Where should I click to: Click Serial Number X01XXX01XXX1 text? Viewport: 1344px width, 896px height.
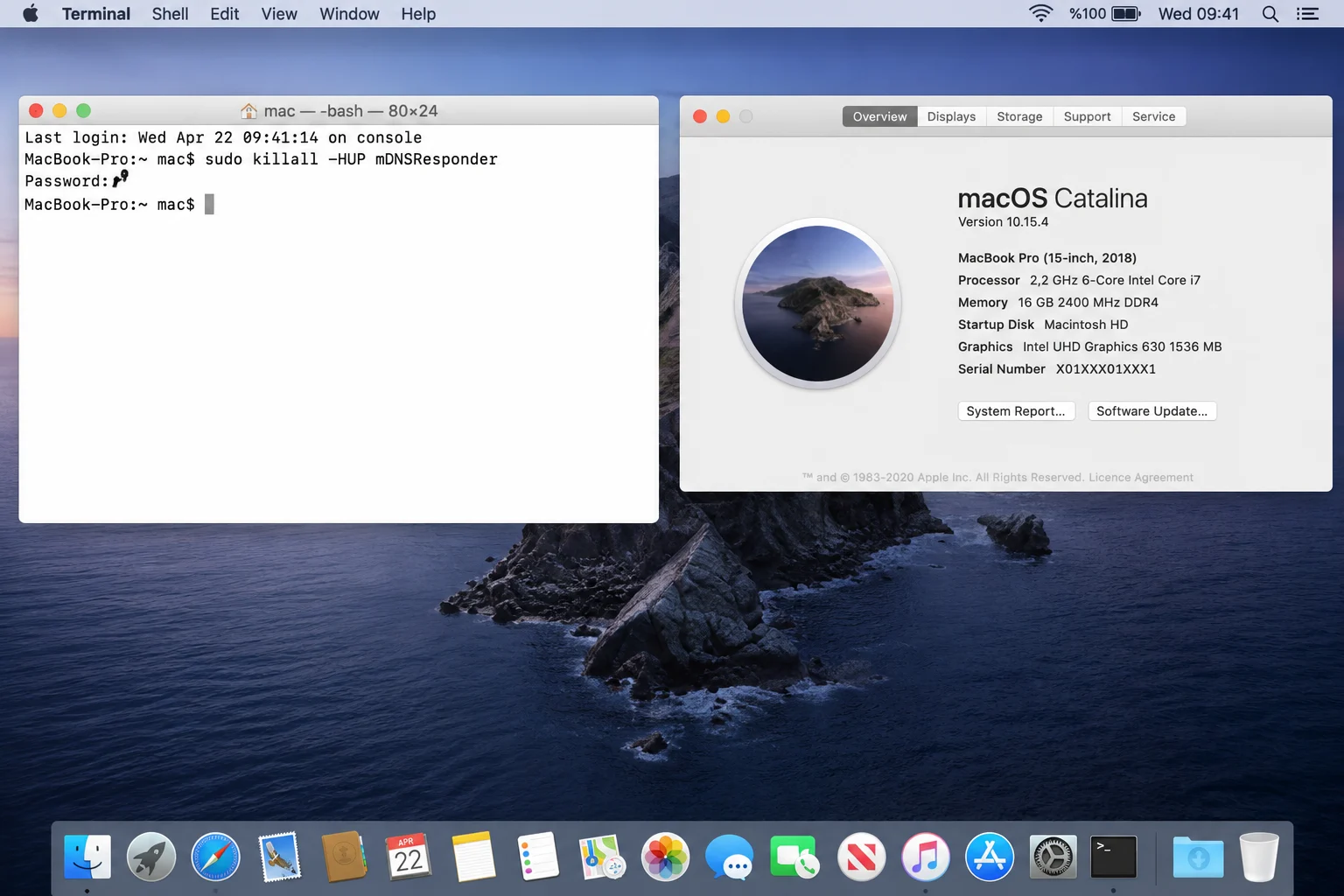point(1057,369)
